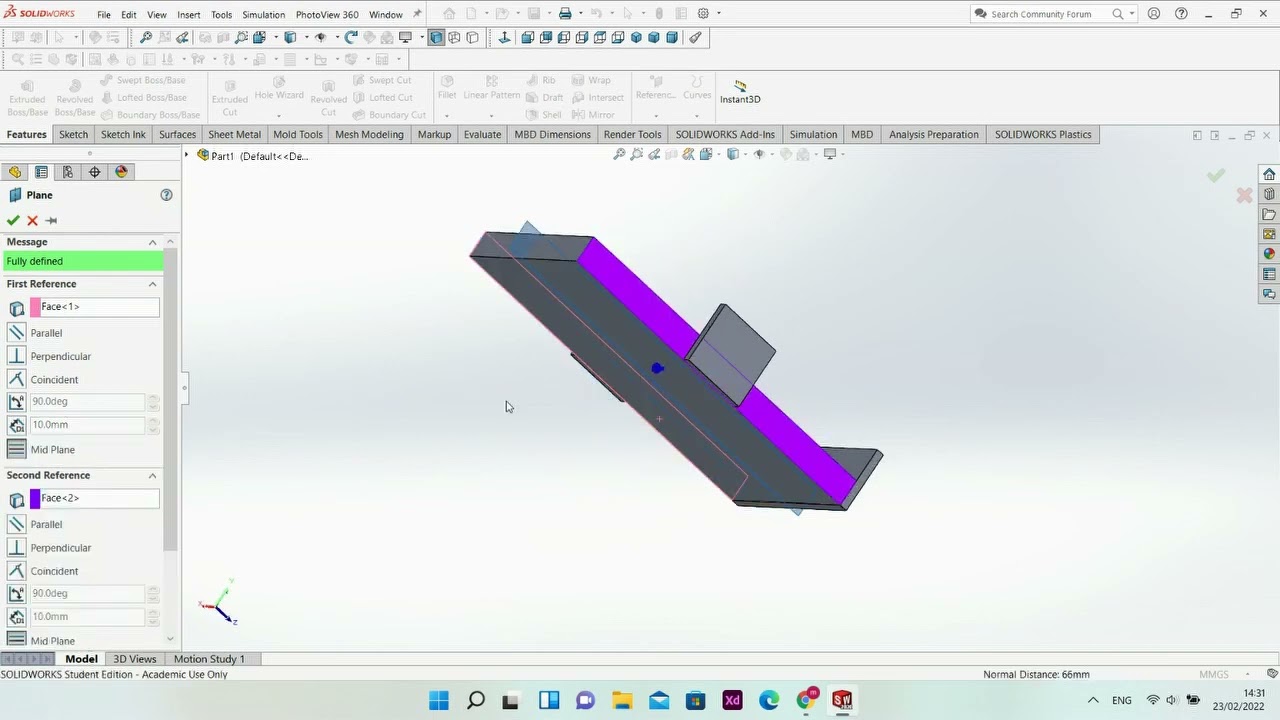Click Zoom to Area in the heads-up view toolbar

[636, 154]
